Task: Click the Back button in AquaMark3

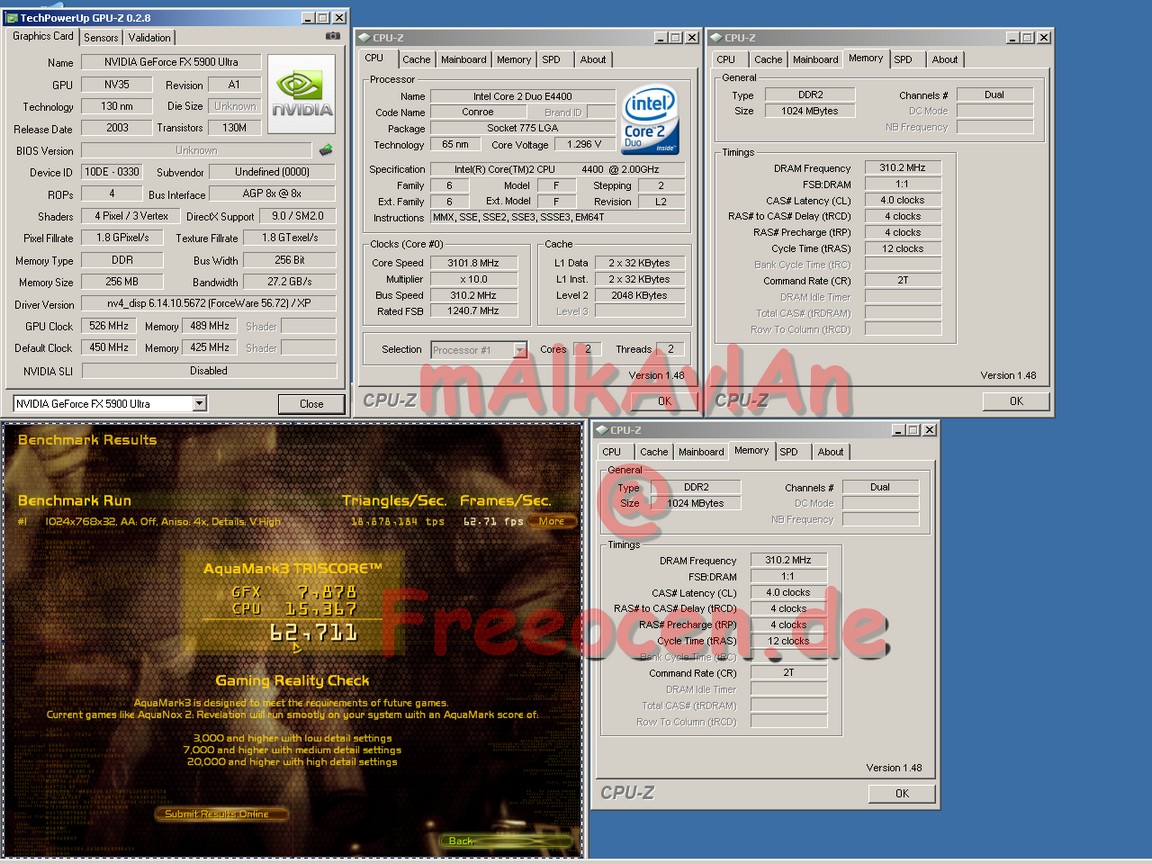Action: [x=506, y=840]
